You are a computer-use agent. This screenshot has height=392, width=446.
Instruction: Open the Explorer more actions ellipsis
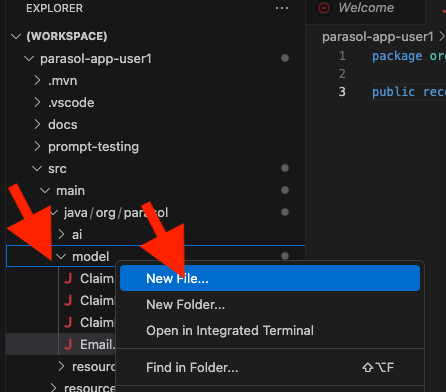282,8
